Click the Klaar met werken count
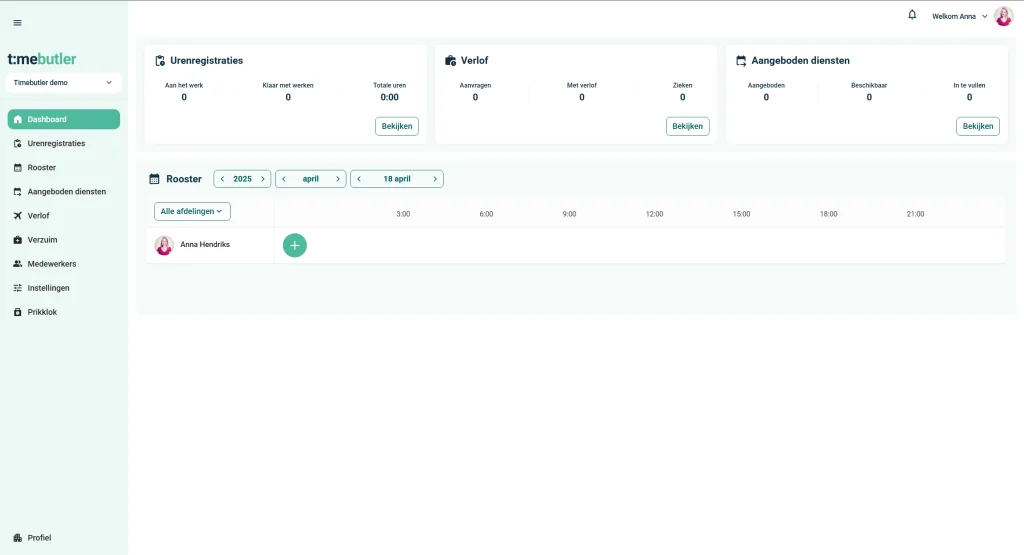The width and height of the screenshot is (1024, 555). click(x=288, y=97)
